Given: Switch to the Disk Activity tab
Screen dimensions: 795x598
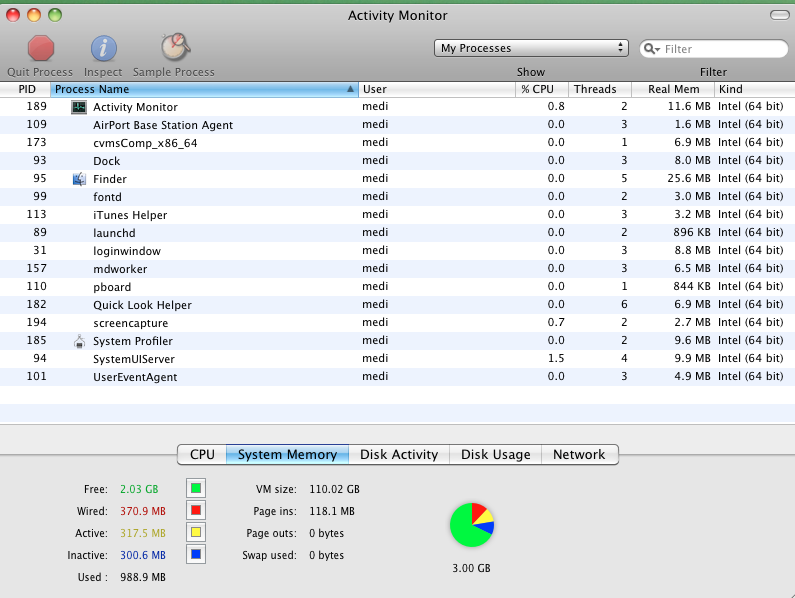Looking at the screenshot, I should point(399,454).
